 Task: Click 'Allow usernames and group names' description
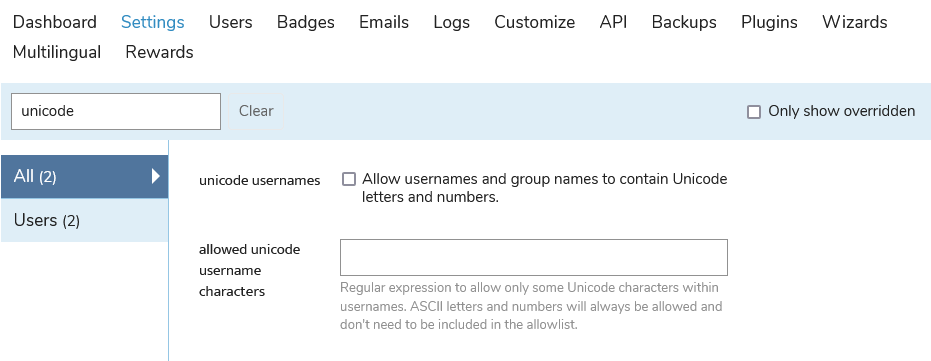coord(544,188)
